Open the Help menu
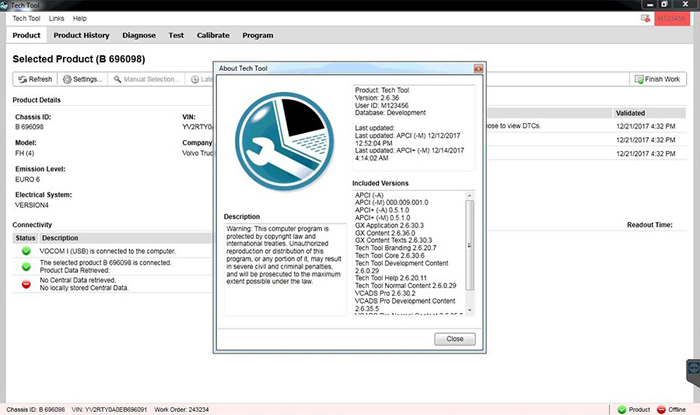The width and height of the screenshot is (700, 415). 79,18
